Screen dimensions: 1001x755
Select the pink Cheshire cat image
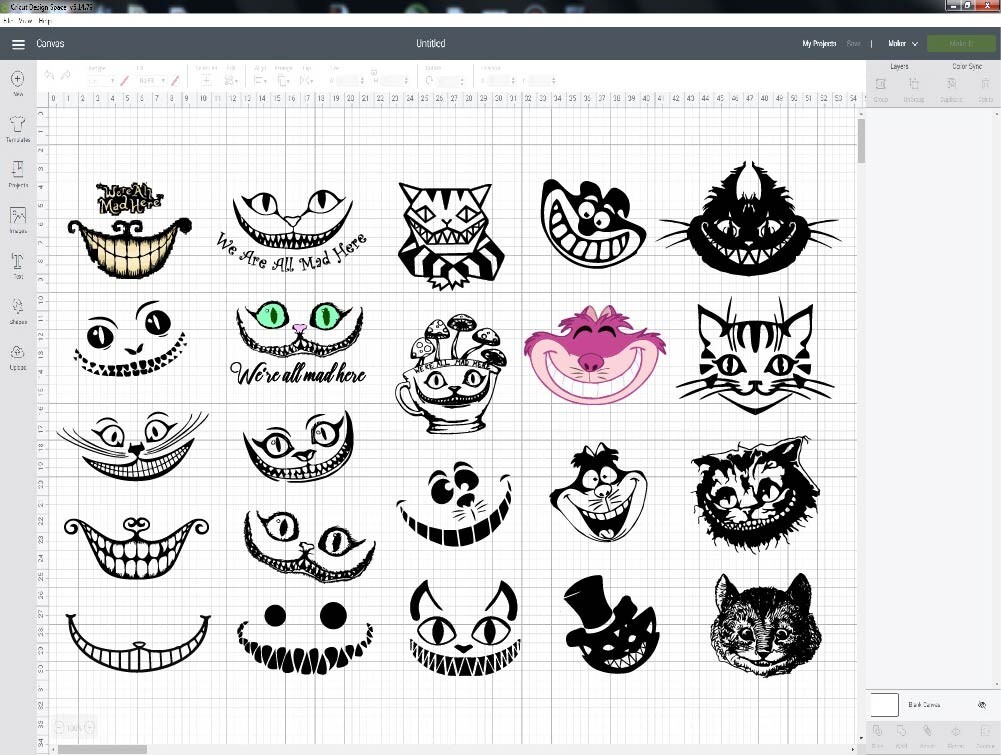(x=595, y=355)
